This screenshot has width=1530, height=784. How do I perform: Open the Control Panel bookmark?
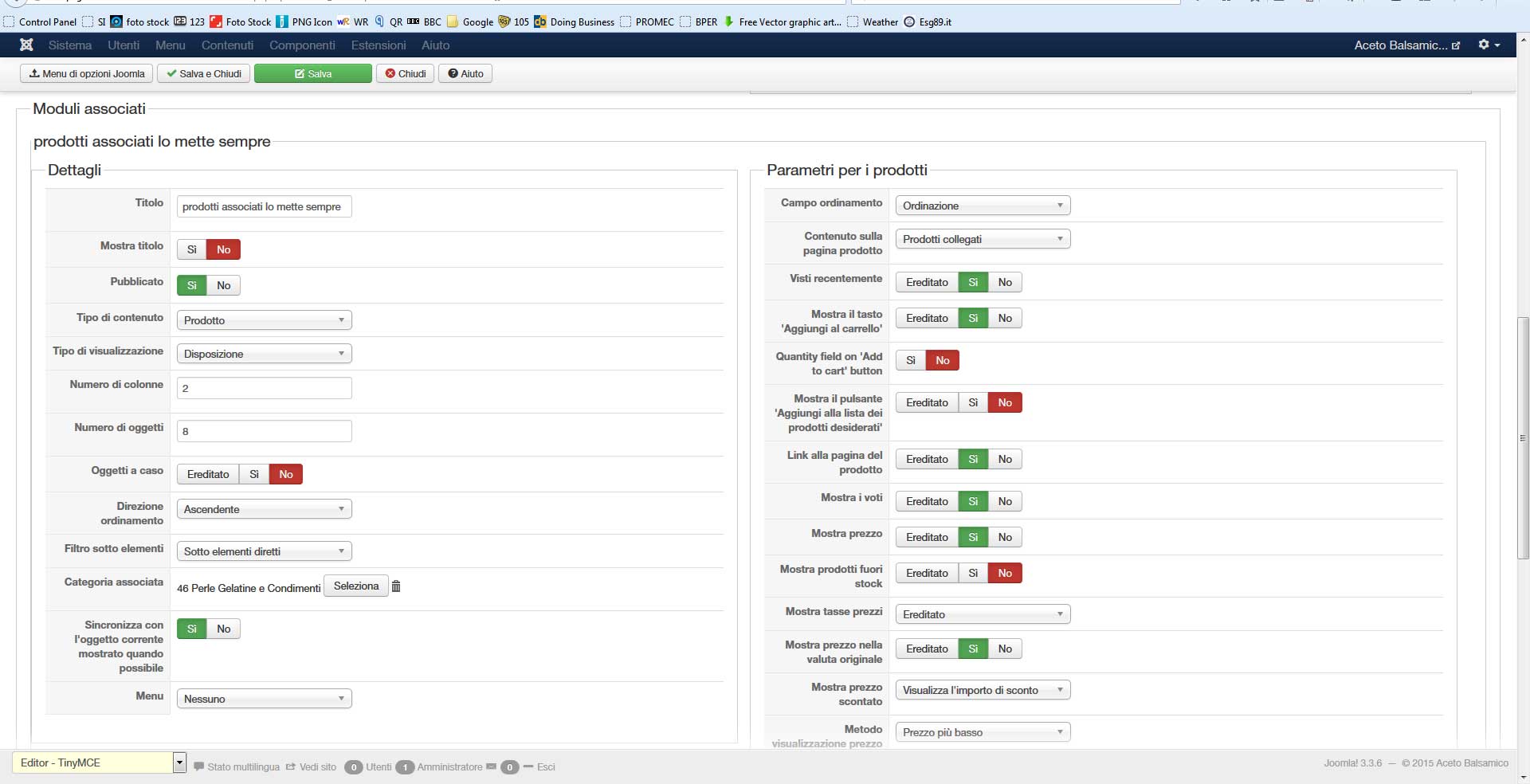(x=41, y=22)
